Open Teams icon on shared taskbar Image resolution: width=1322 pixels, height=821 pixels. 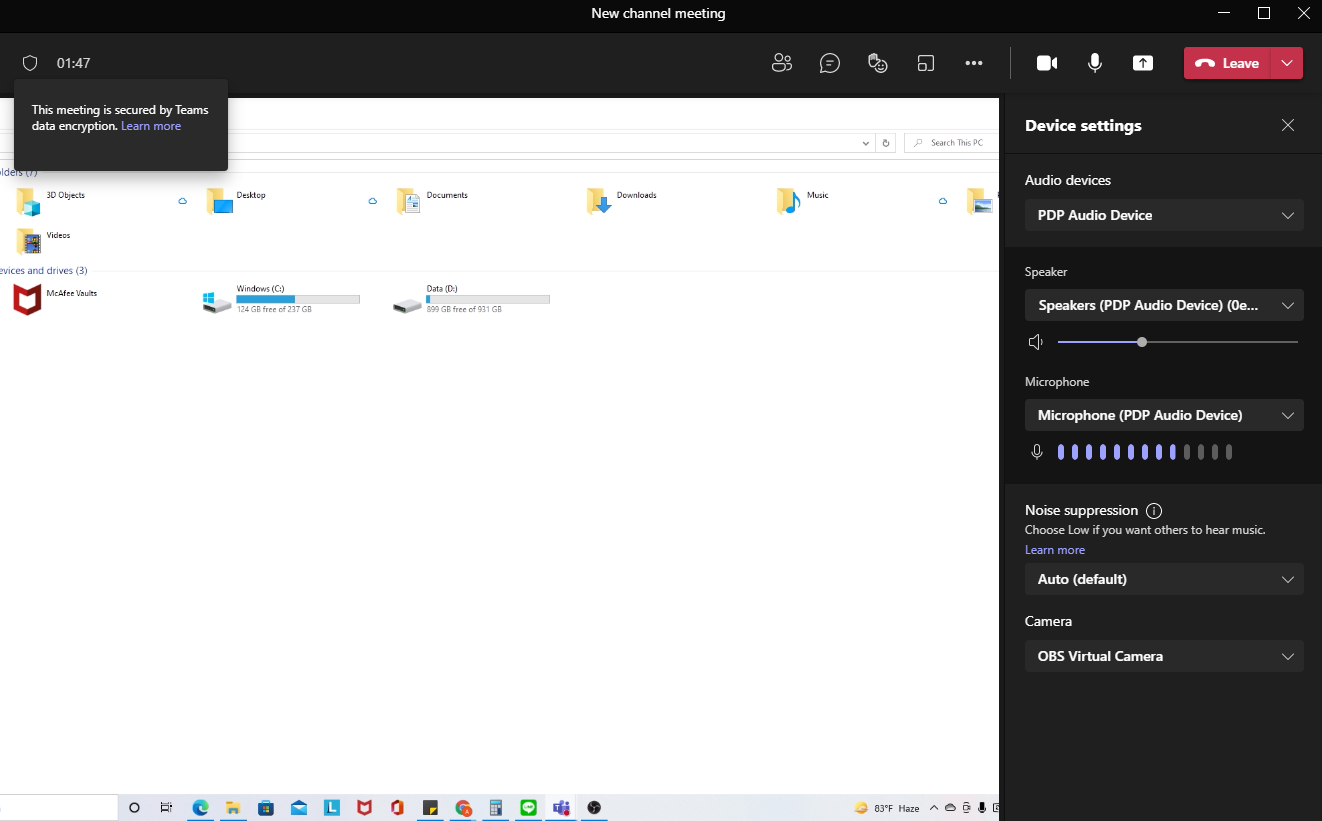(x=561, y=808)
